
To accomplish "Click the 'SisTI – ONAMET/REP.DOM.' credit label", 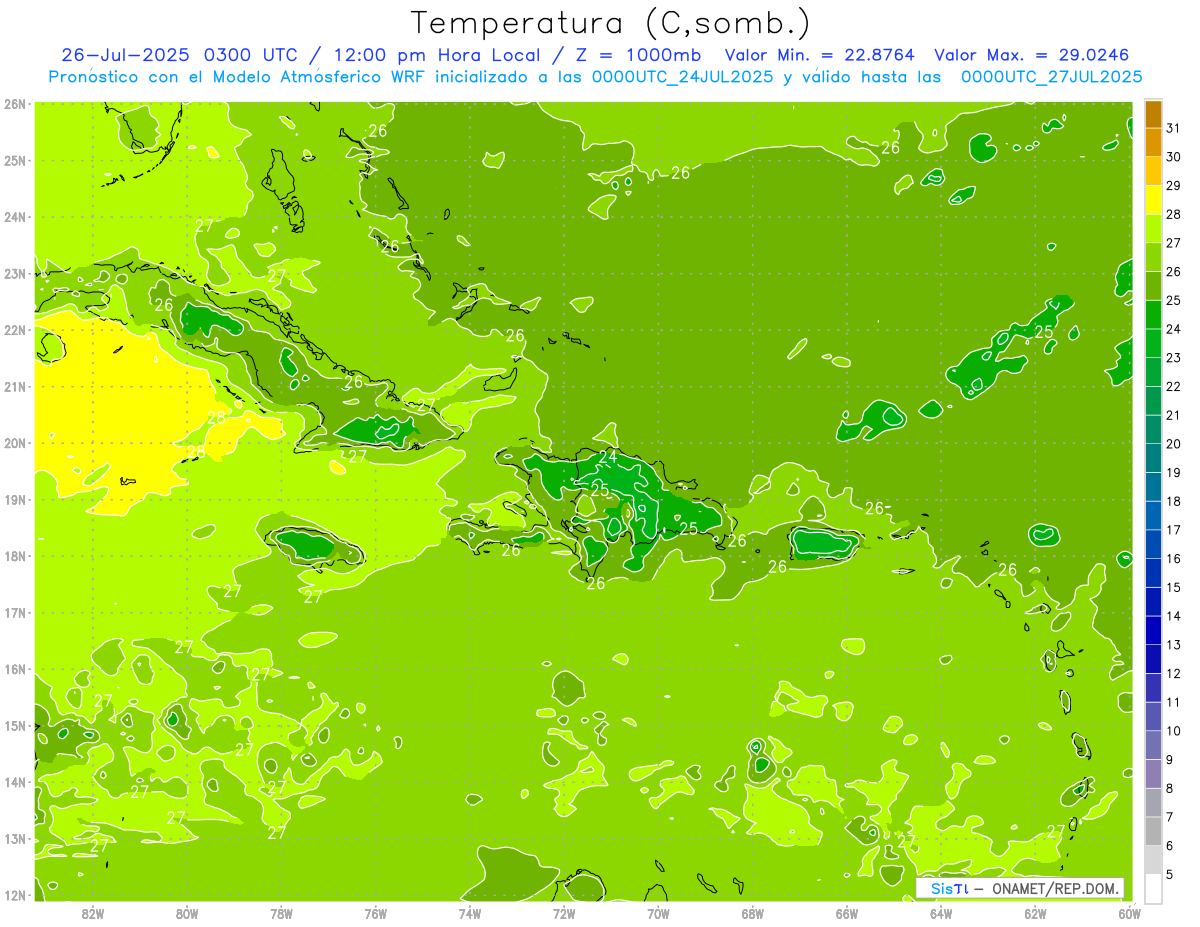I will coord(1020,888).
